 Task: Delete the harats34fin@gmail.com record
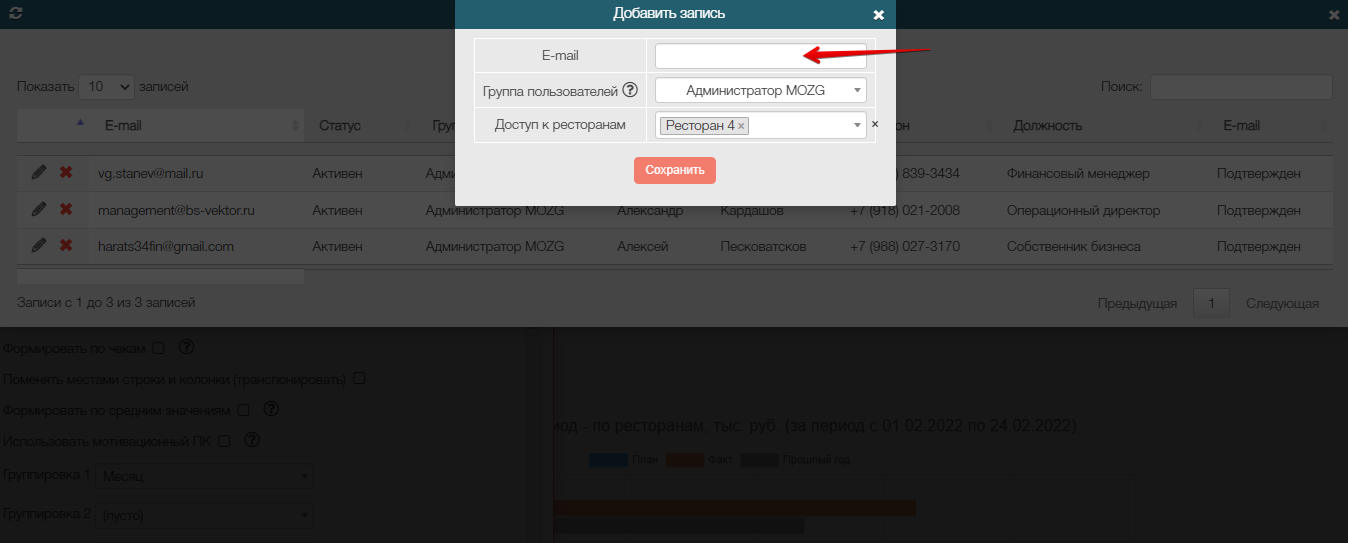click(x=66, y=246)
